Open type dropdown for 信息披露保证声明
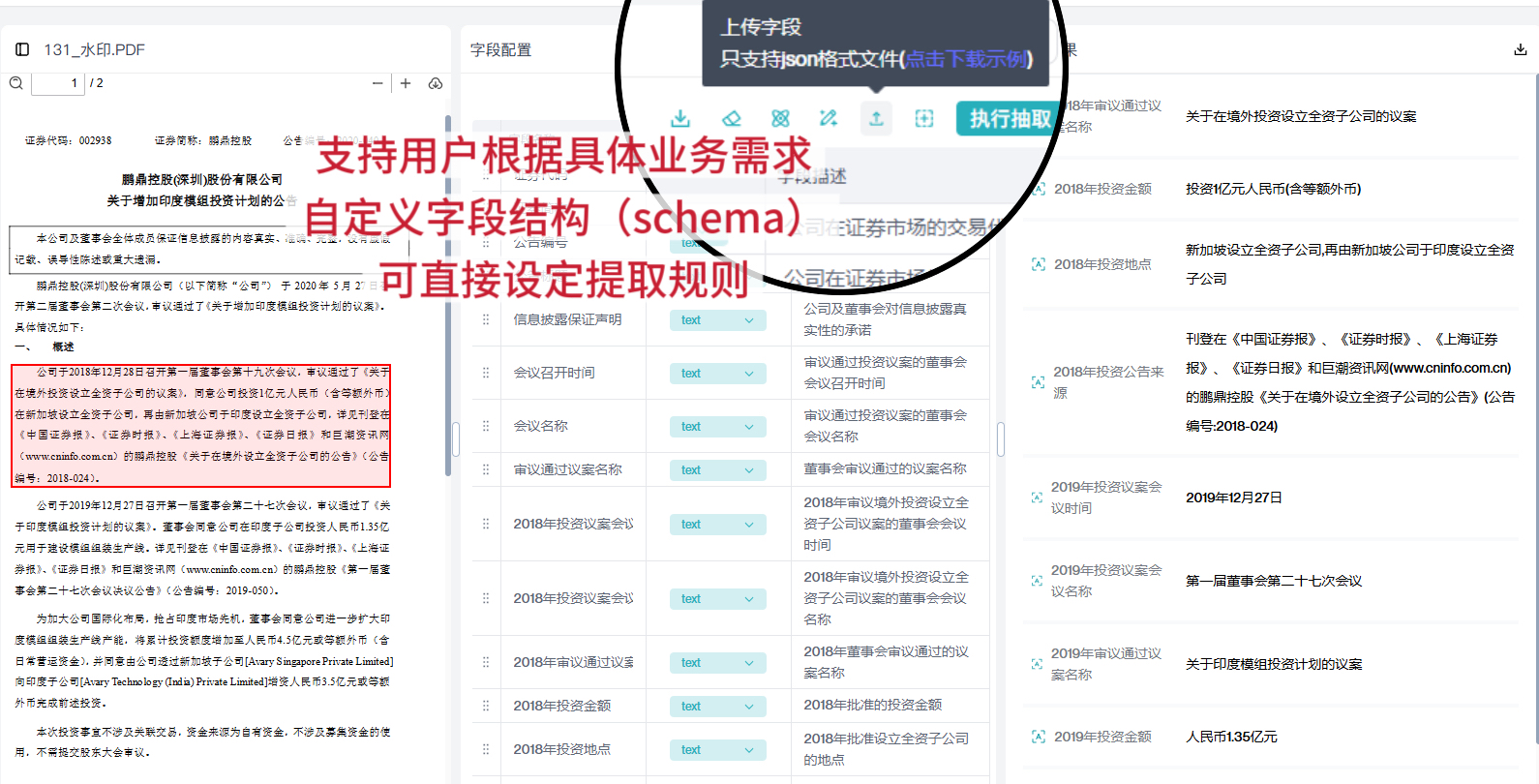This screenshot has width=1539, height=784. click(717, 320)
